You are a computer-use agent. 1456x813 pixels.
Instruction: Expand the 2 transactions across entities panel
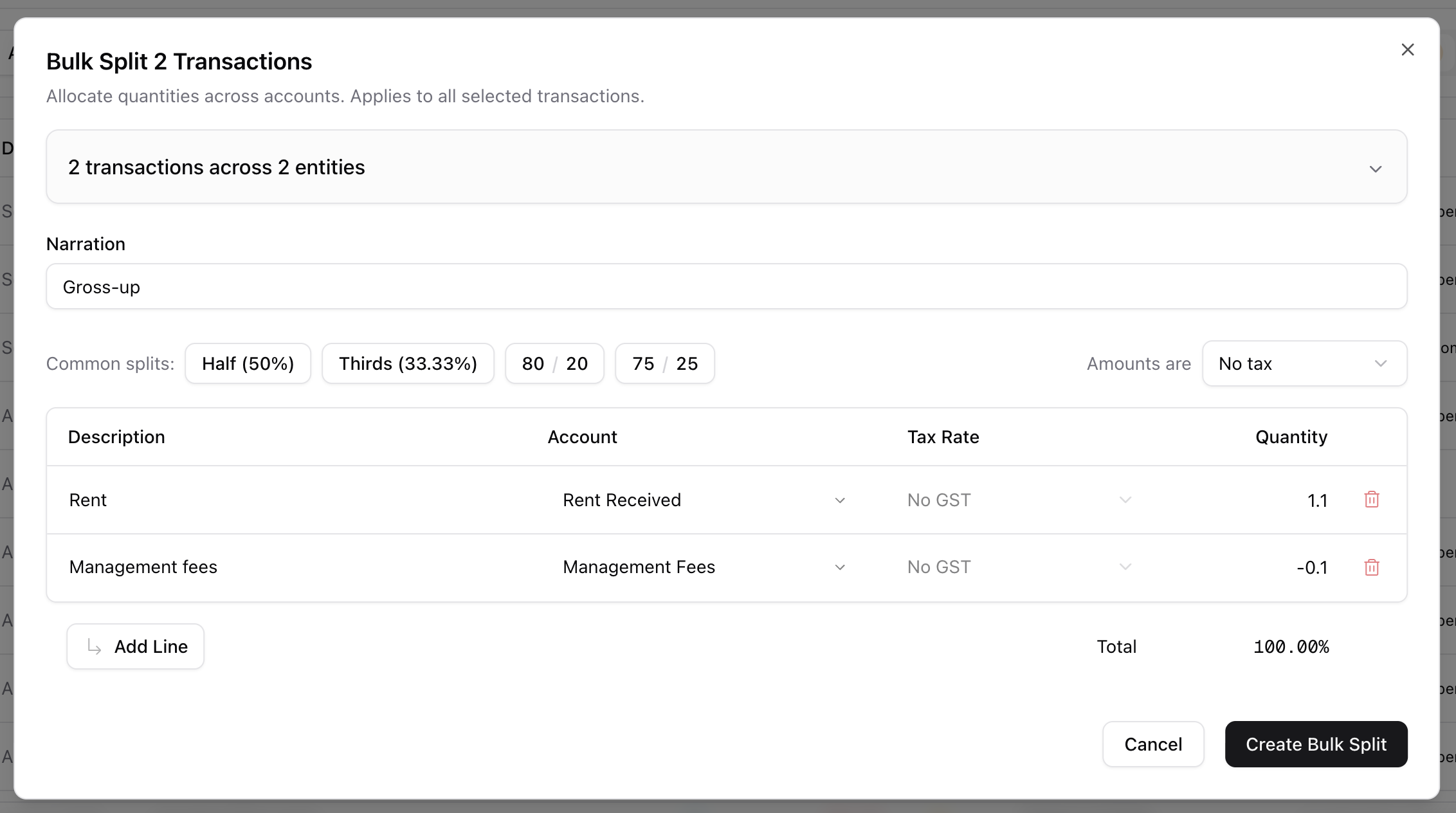click(x=726, y=167)
